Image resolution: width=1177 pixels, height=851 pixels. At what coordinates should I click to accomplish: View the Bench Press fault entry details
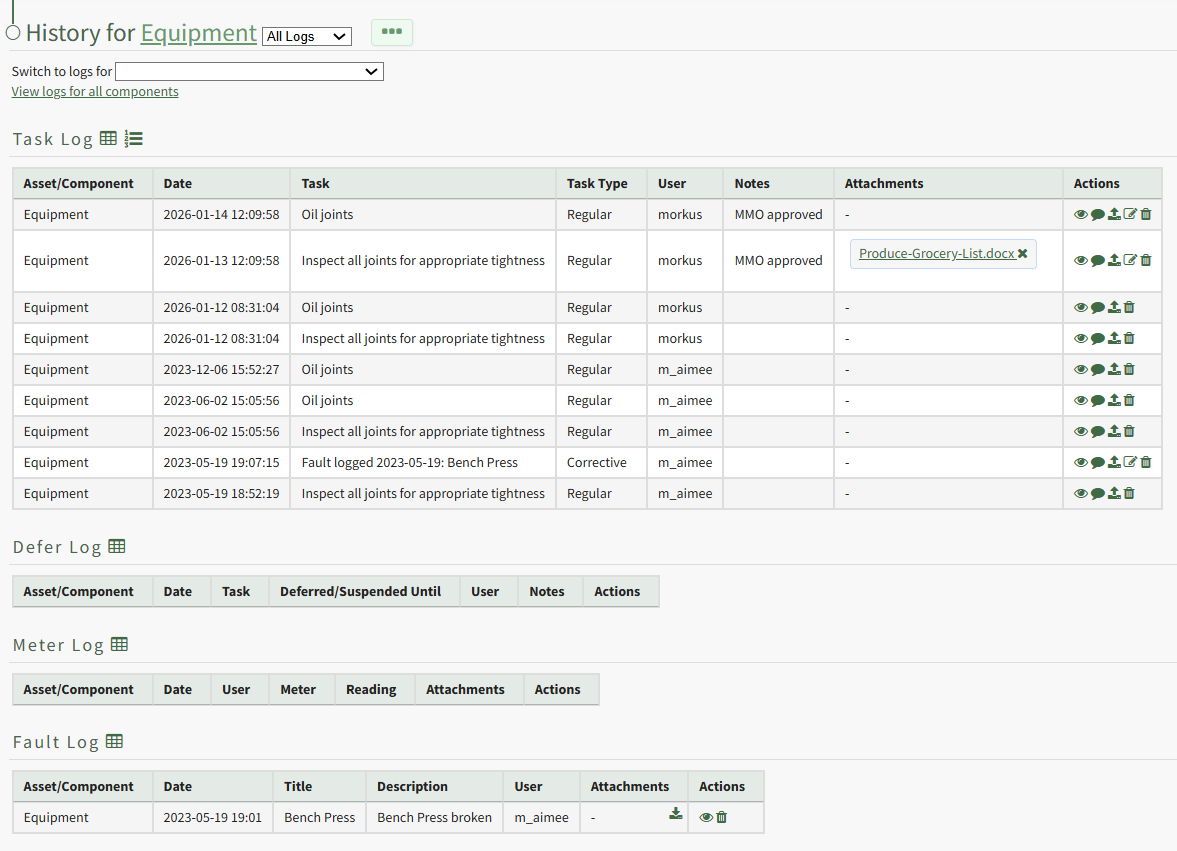pos(706,817)
